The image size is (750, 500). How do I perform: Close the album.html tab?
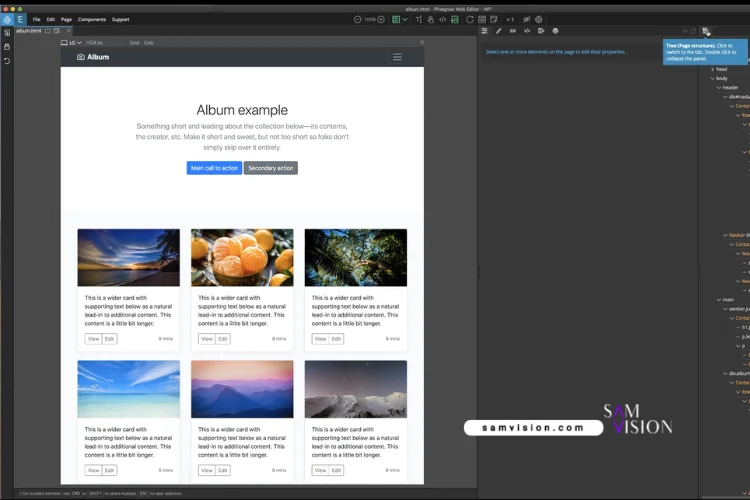68,31
